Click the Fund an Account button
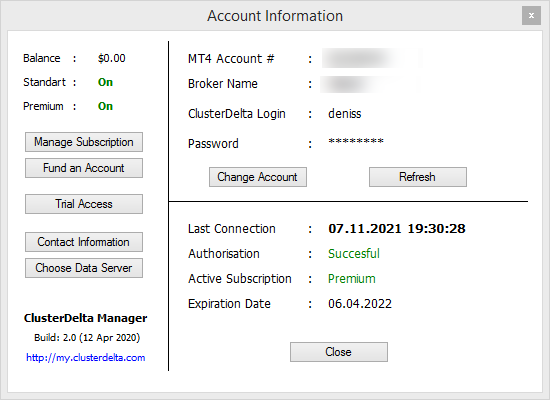The image size is (550, 400). pos(84,168)
